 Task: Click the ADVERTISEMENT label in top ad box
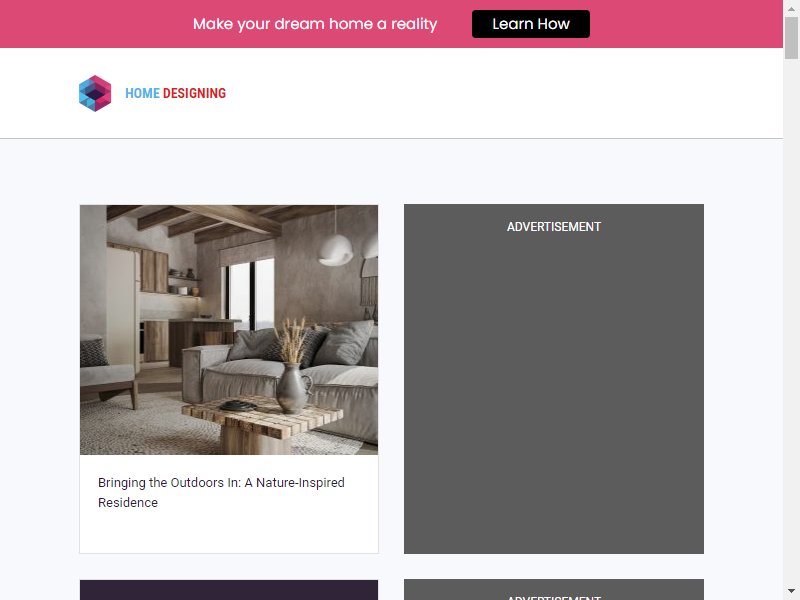coord(554,227)
